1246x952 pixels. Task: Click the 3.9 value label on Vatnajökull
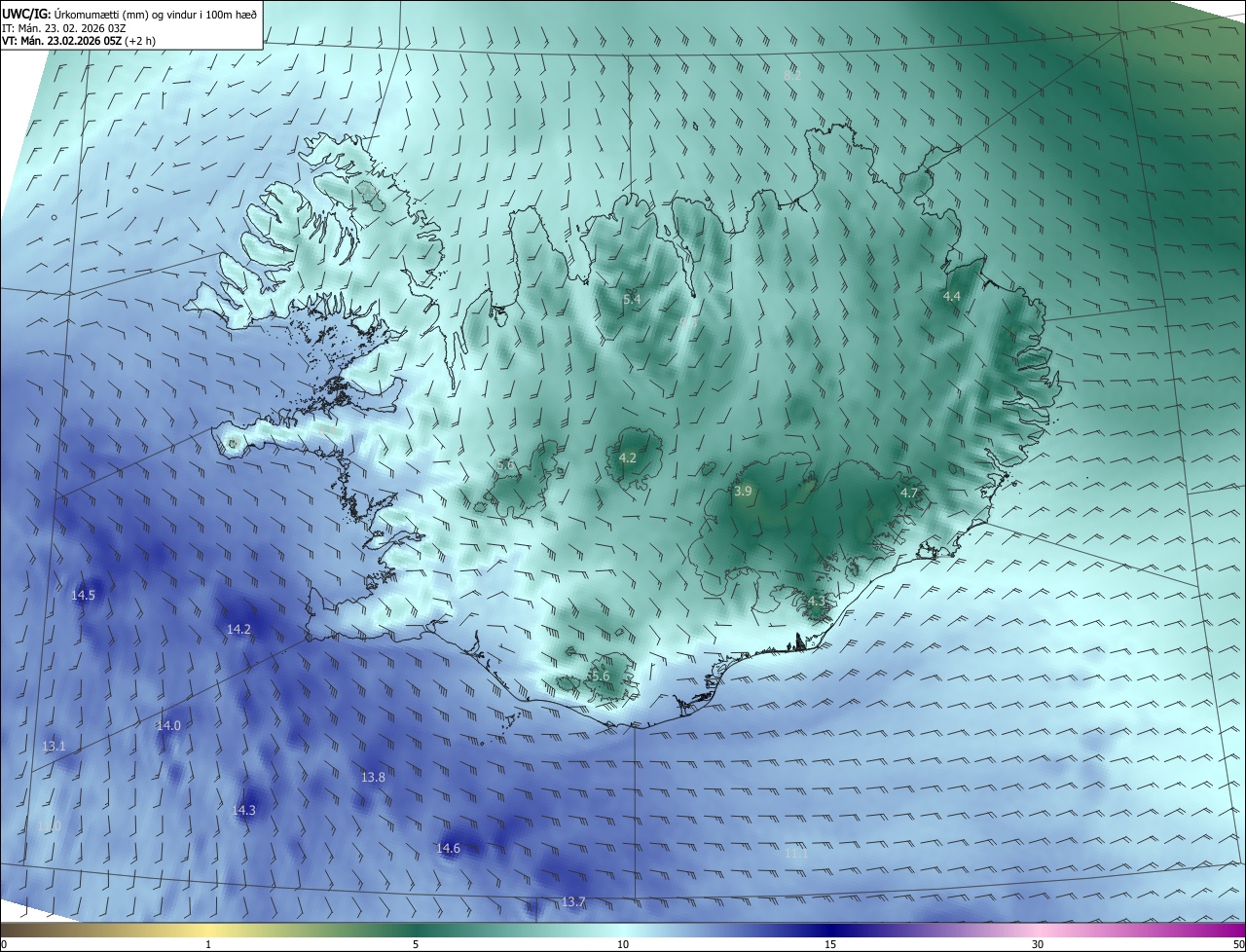tap(743, 492)
